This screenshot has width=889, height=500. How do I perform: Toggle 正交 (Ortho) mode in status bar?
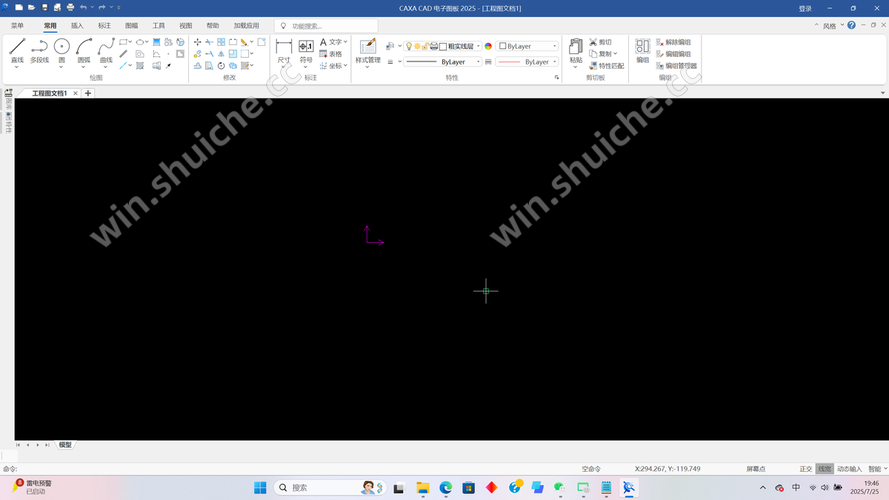coord(806,469)
